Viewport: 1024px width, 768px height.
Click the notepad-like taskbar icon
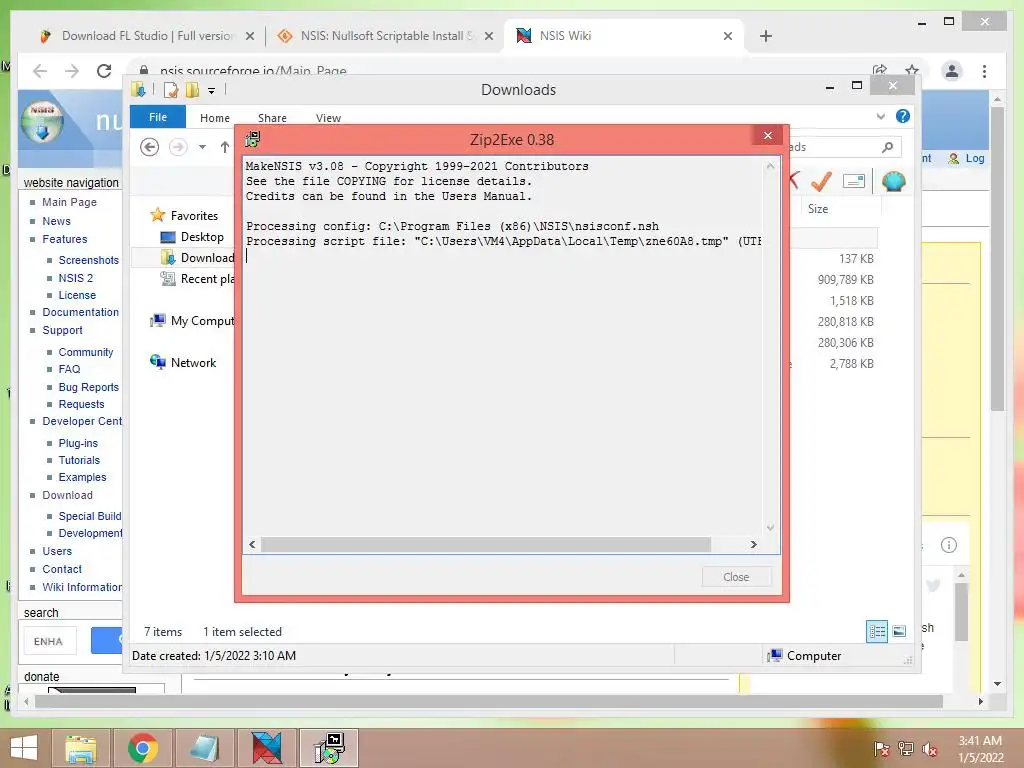(x=204, y=748)
